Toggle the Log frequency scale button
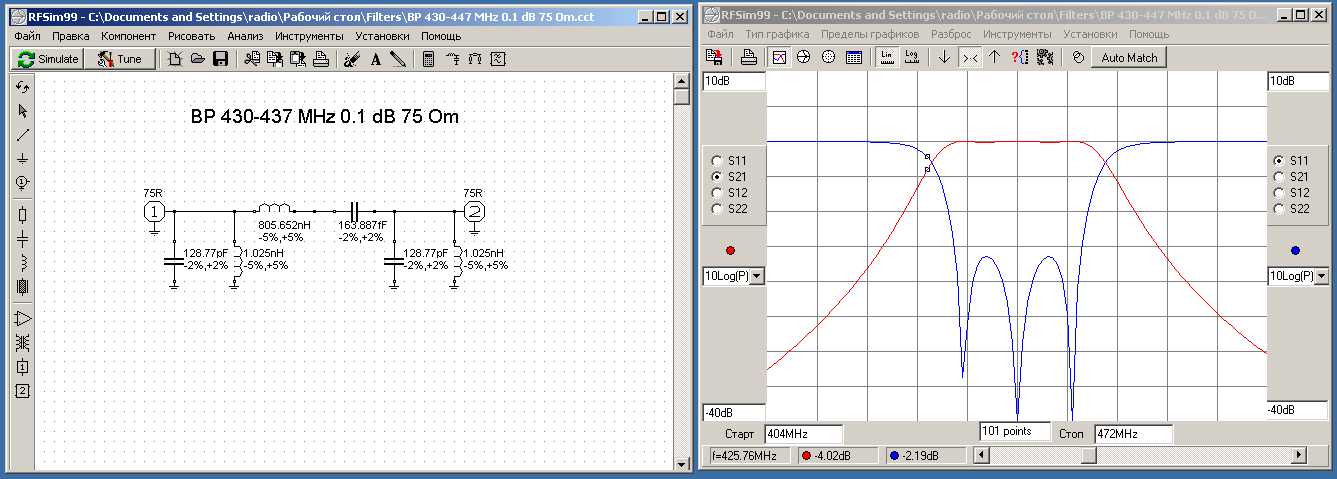The height and width of the screenshot is (479, 1337). [912, 57]
